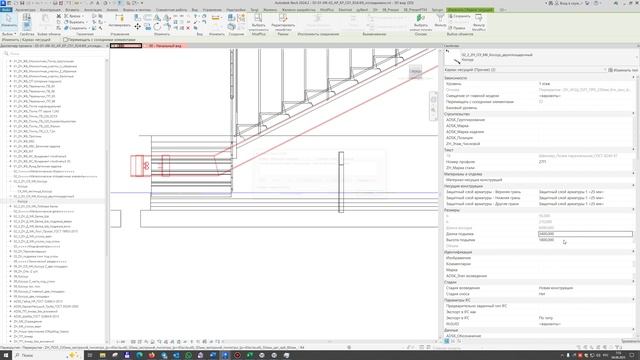Click "Изменить тип" edit type button
The image size is (640, 360).
pyautogui.click(x=623, y=70)
